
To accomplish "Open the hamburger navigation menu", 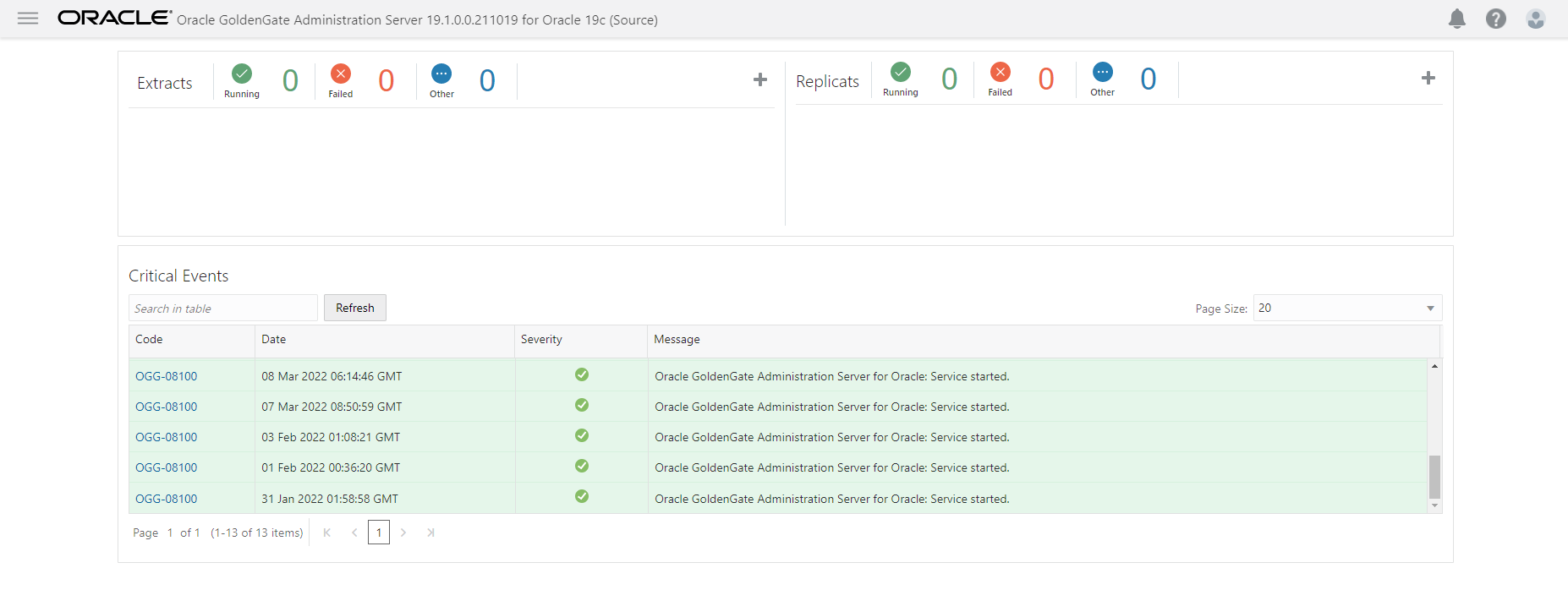I will pyautogui.click(x=28, y=19).
